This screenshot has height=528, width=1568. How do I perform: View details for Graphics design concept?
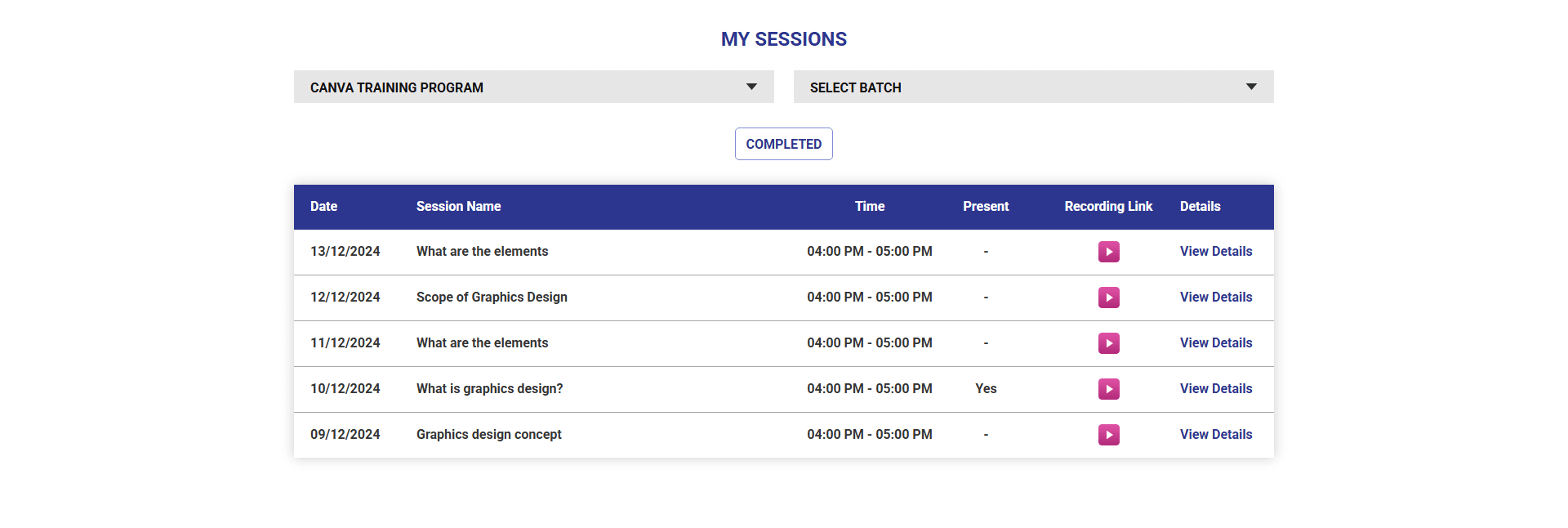pyautogui.click(x=1215, y=435)
